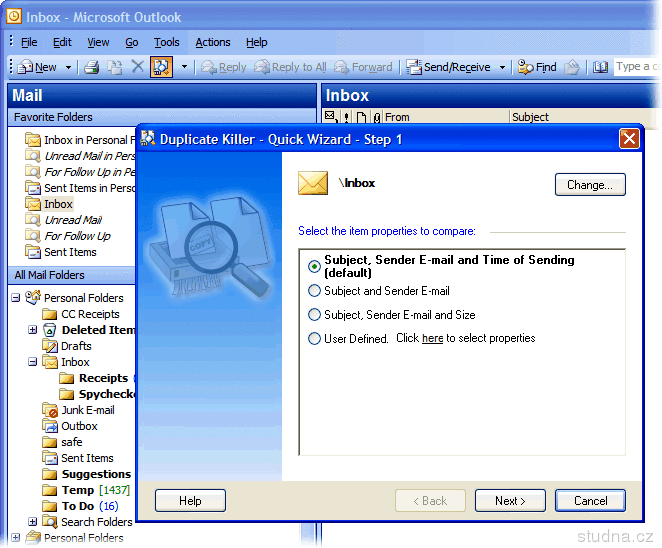Select the highlighted Inbox favorite folder
This screenshot has height=548, width=662.
[49, 204]
